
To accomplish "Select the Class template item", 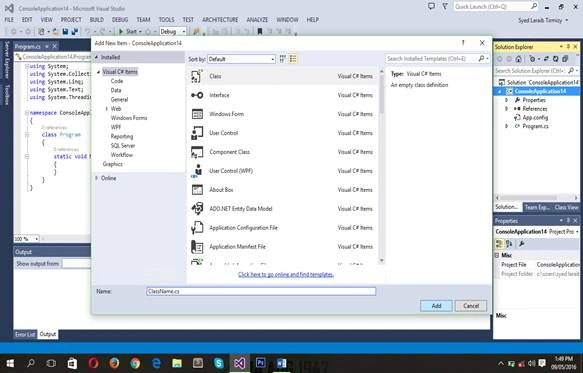I will point(283,76).
